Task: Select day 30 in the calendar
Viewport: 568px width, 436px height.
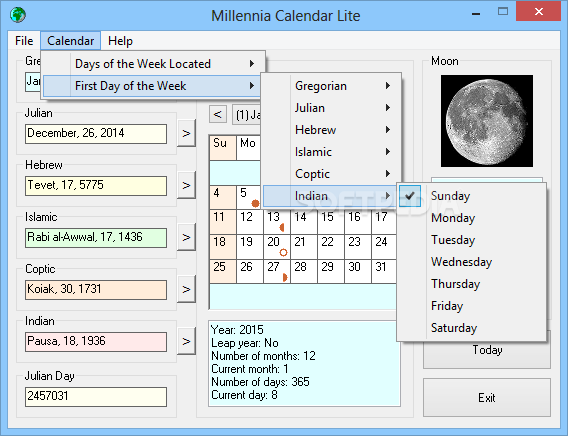Action: (358, 272)
